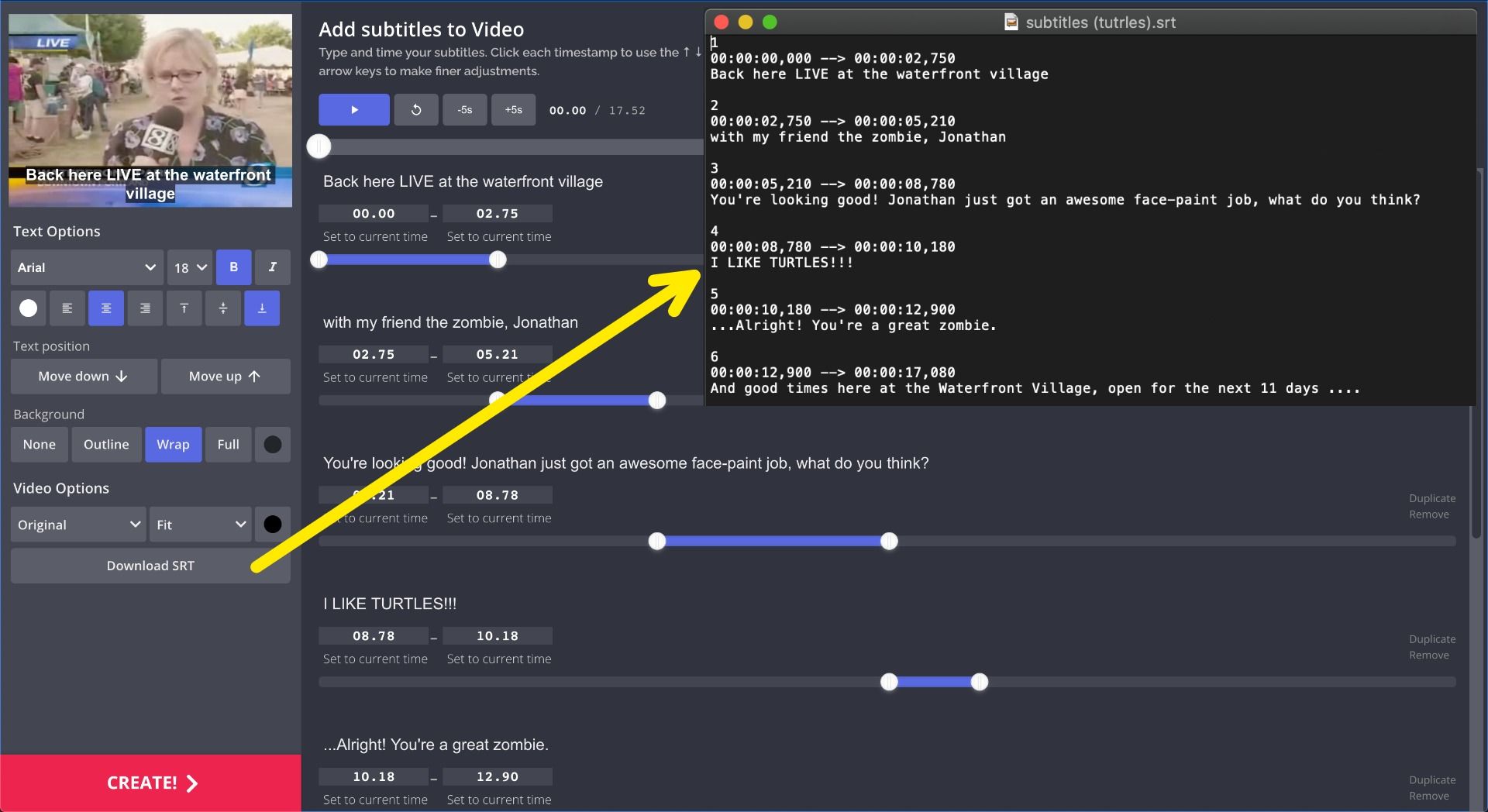Click the 08.78 start time field for TURTLES

(x=374, y=636)
